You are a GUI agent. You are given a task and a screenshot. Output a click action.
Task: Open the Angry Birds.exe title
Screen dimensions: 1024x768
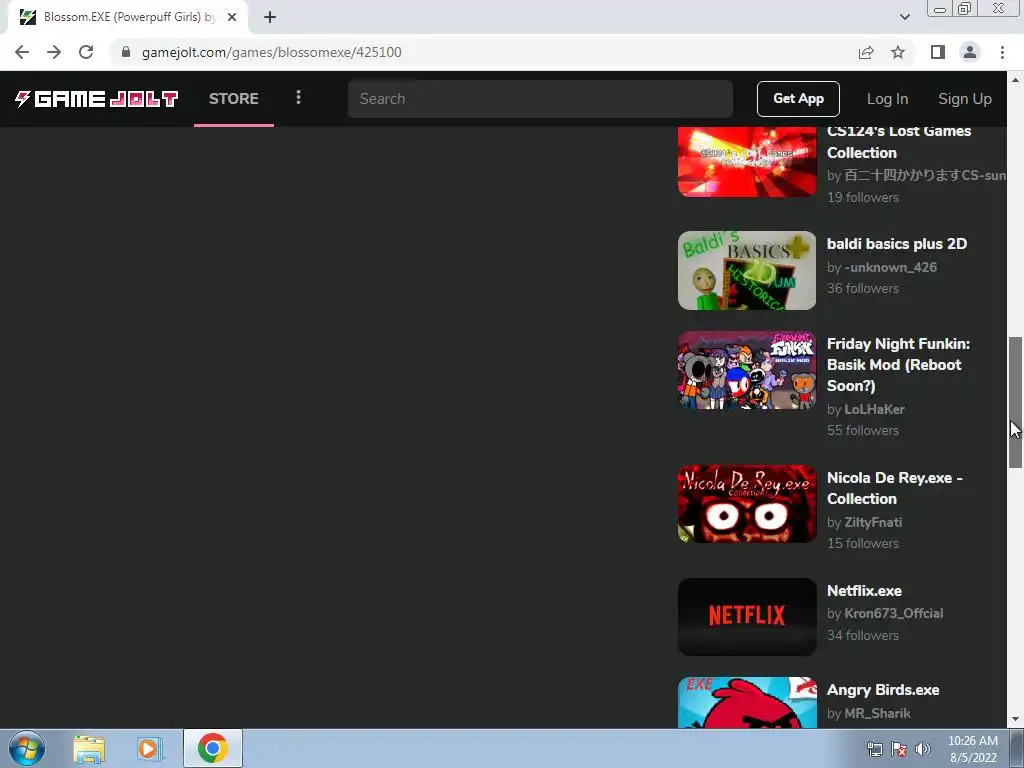[x=883, y=690]
